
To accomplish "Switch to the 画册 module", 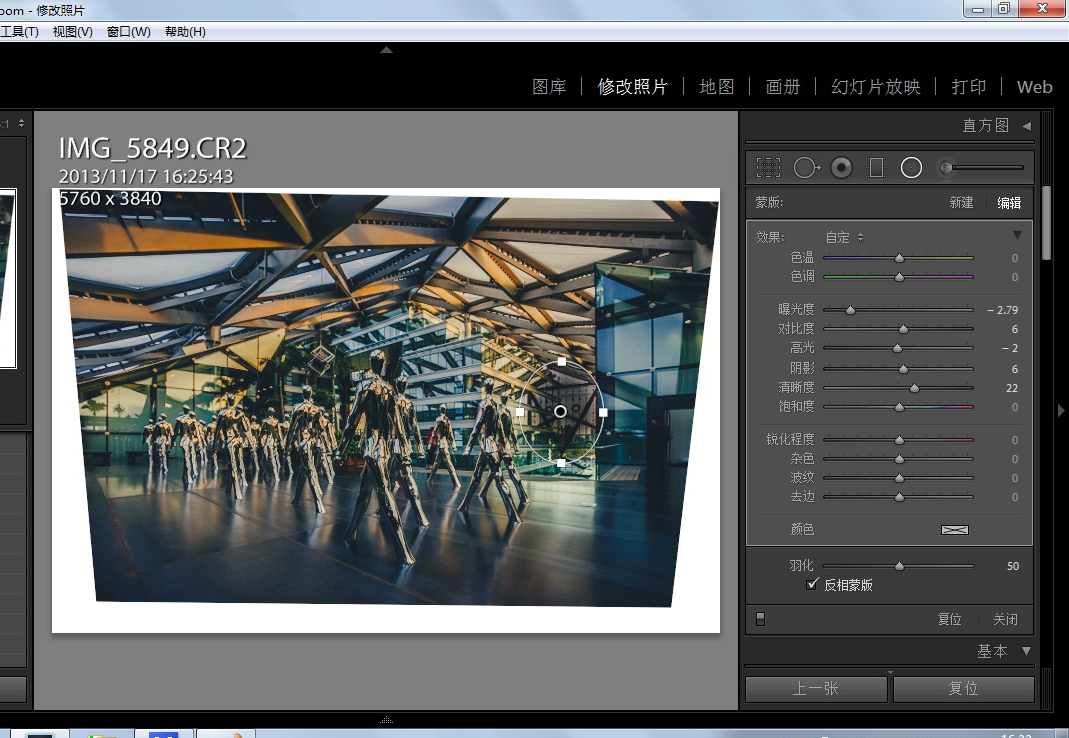I will pos(783,87).
